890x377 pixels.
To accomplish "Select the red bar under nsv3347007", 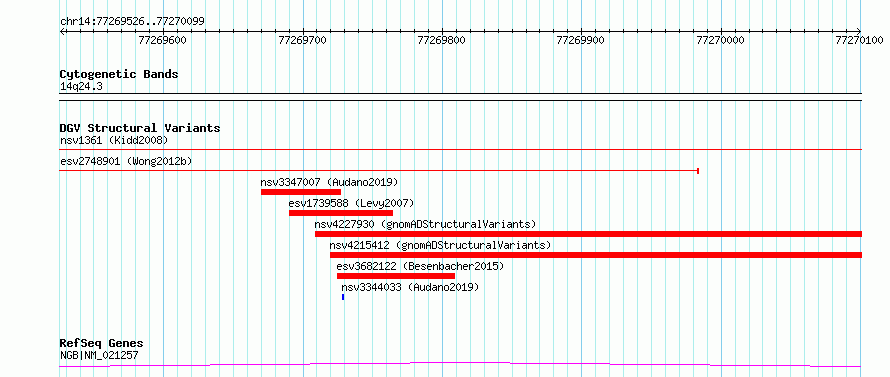I will [x=301, y=192].
